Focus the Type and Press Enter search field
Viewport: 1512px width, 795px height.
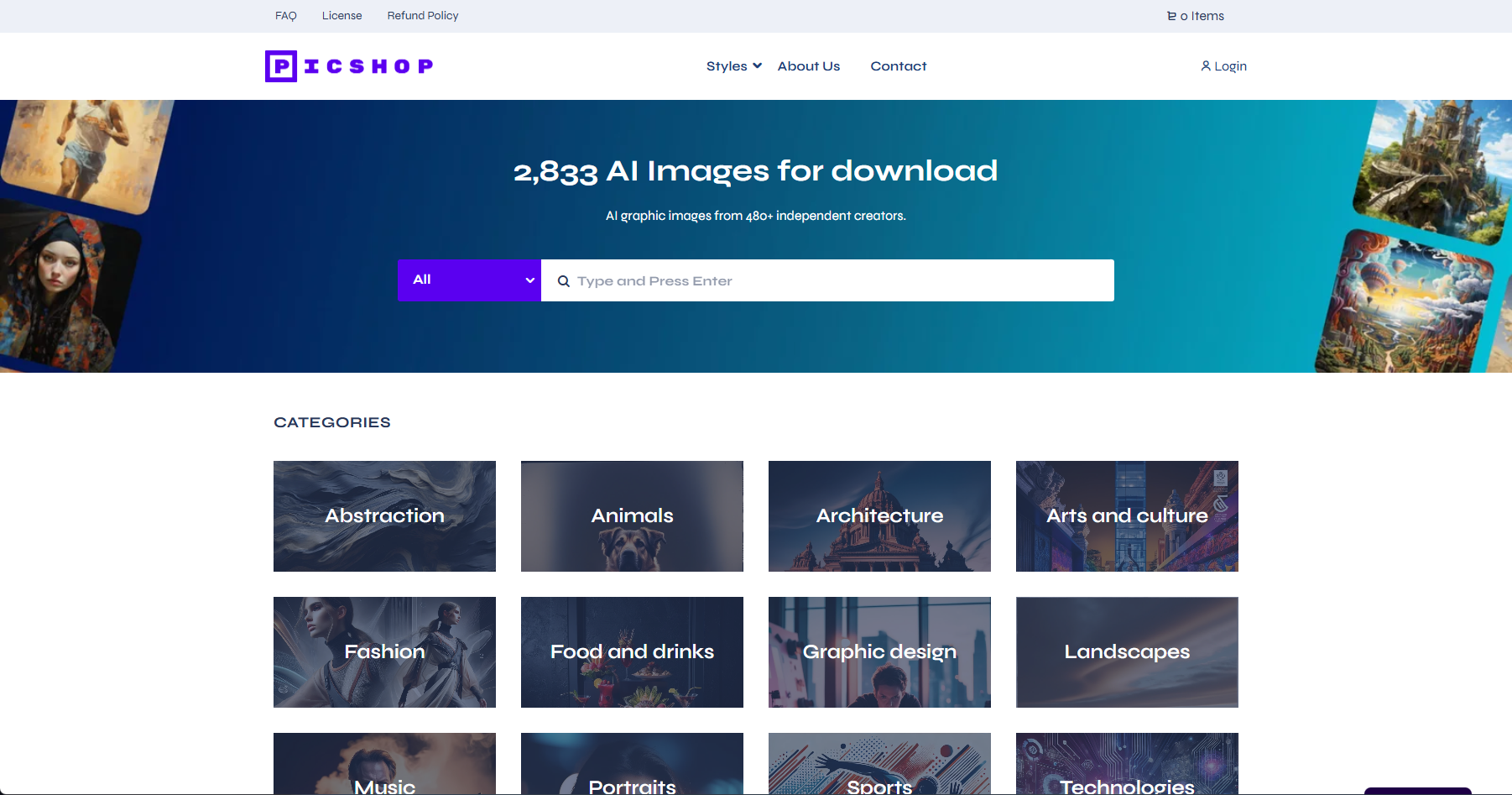click(x=827, y=280)
